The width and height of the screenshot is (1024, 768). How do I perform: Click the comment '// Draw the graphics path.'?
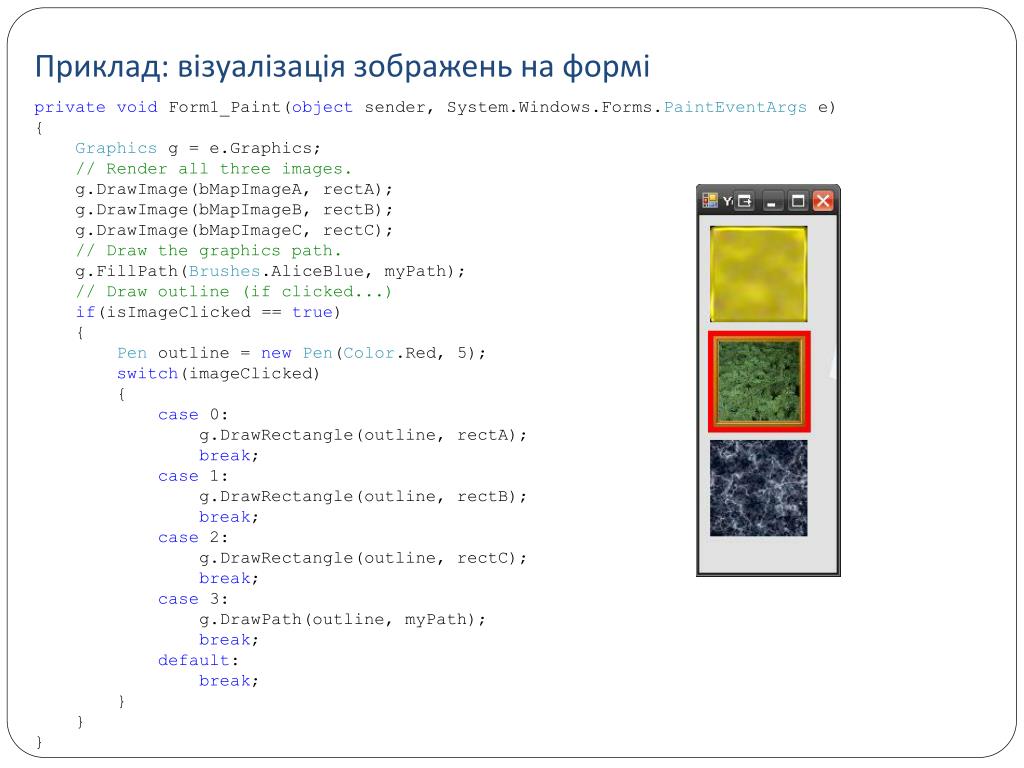point(208,251)
